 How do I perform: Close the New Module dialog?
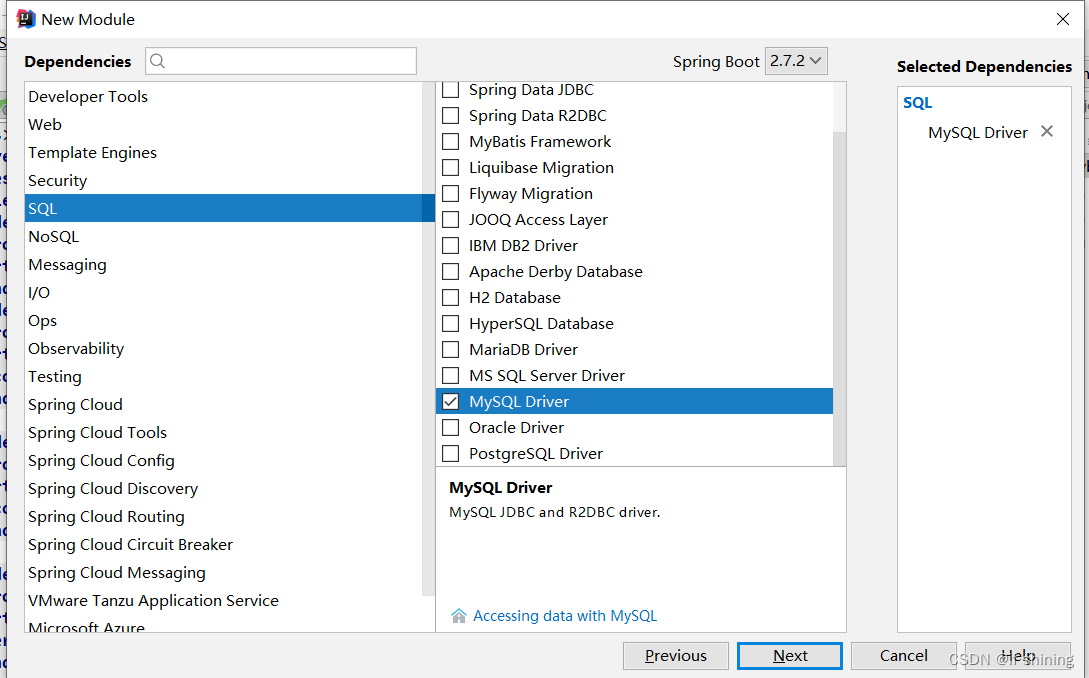[1063, 19]
